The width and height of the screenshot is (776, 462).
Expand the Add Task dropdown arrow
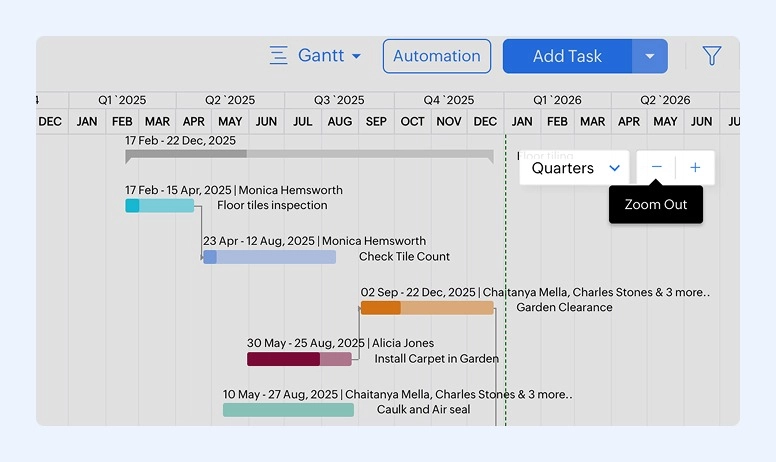pyautogui.click(x=650, y=56)
